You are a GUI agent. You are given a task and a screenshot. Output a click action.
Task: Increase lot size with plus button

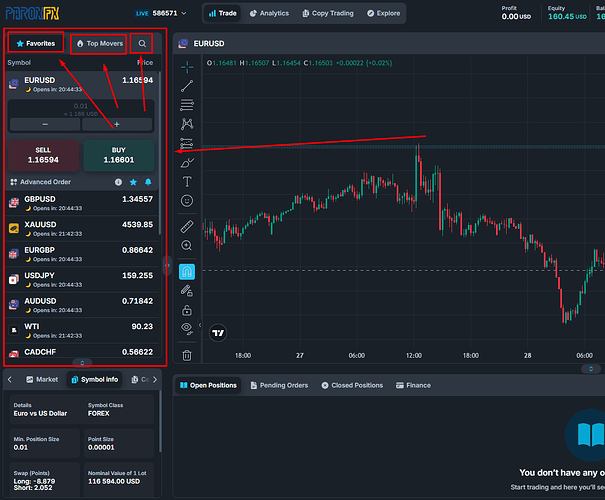117,124
